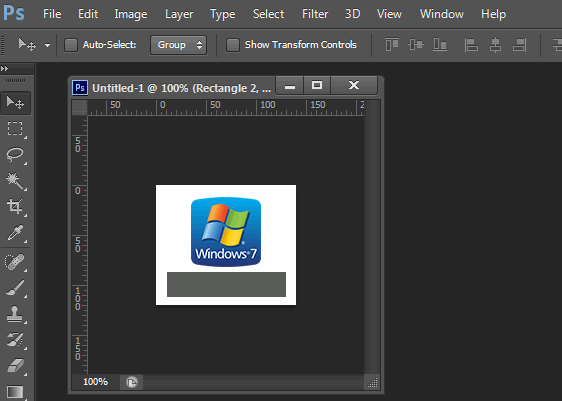Minimize the Untitled-1 document window
This screenshot has height=401, width=562.
pos(290,85)
